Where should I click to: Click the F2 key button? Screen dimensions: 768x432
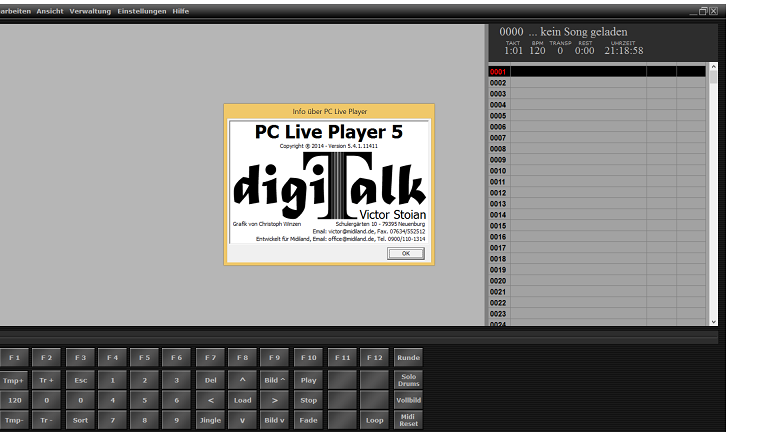[x=47, y=358]
